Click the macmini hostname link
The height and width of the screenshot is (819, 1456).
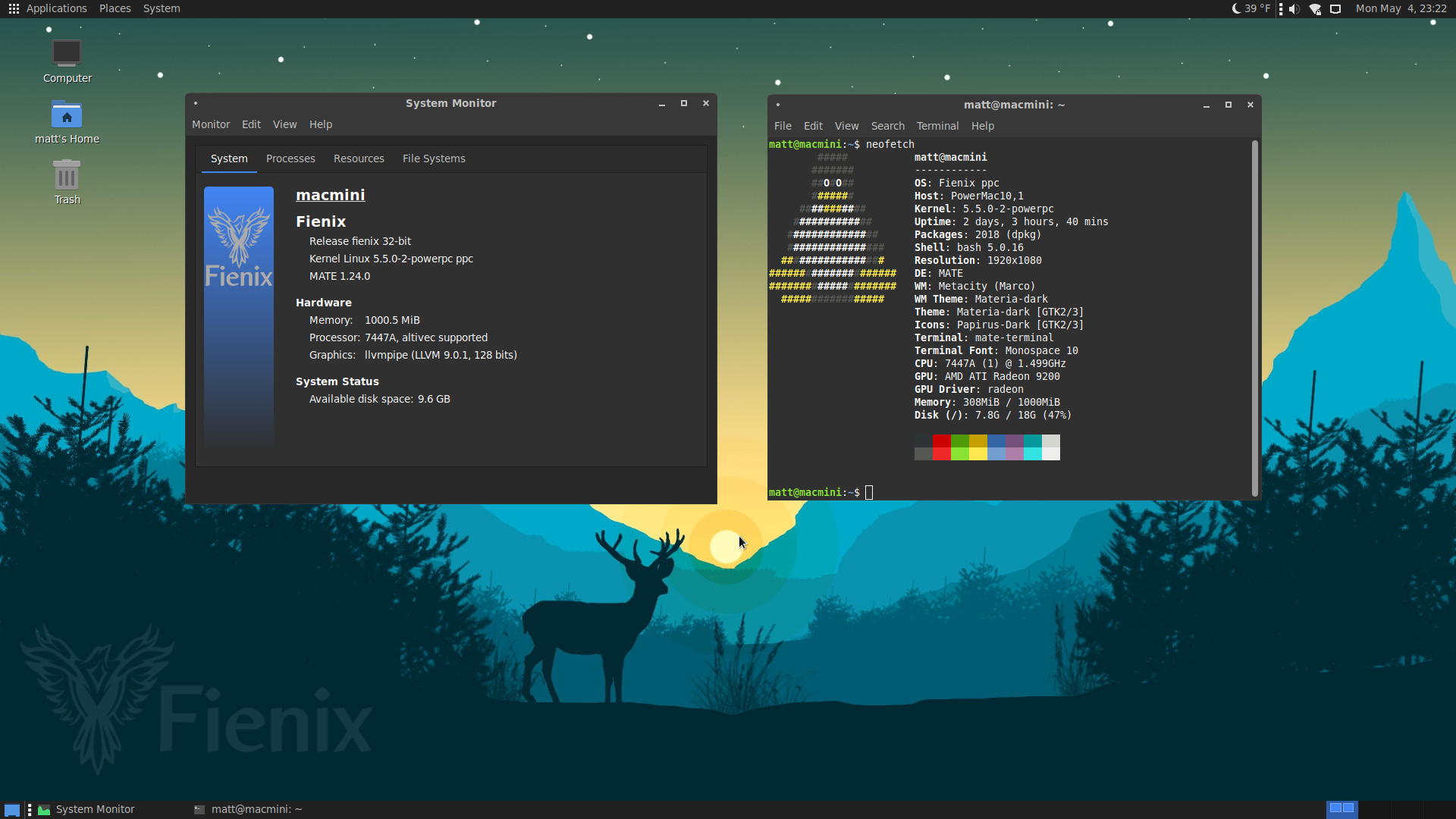pyautogui.click(x=330, y=195)
